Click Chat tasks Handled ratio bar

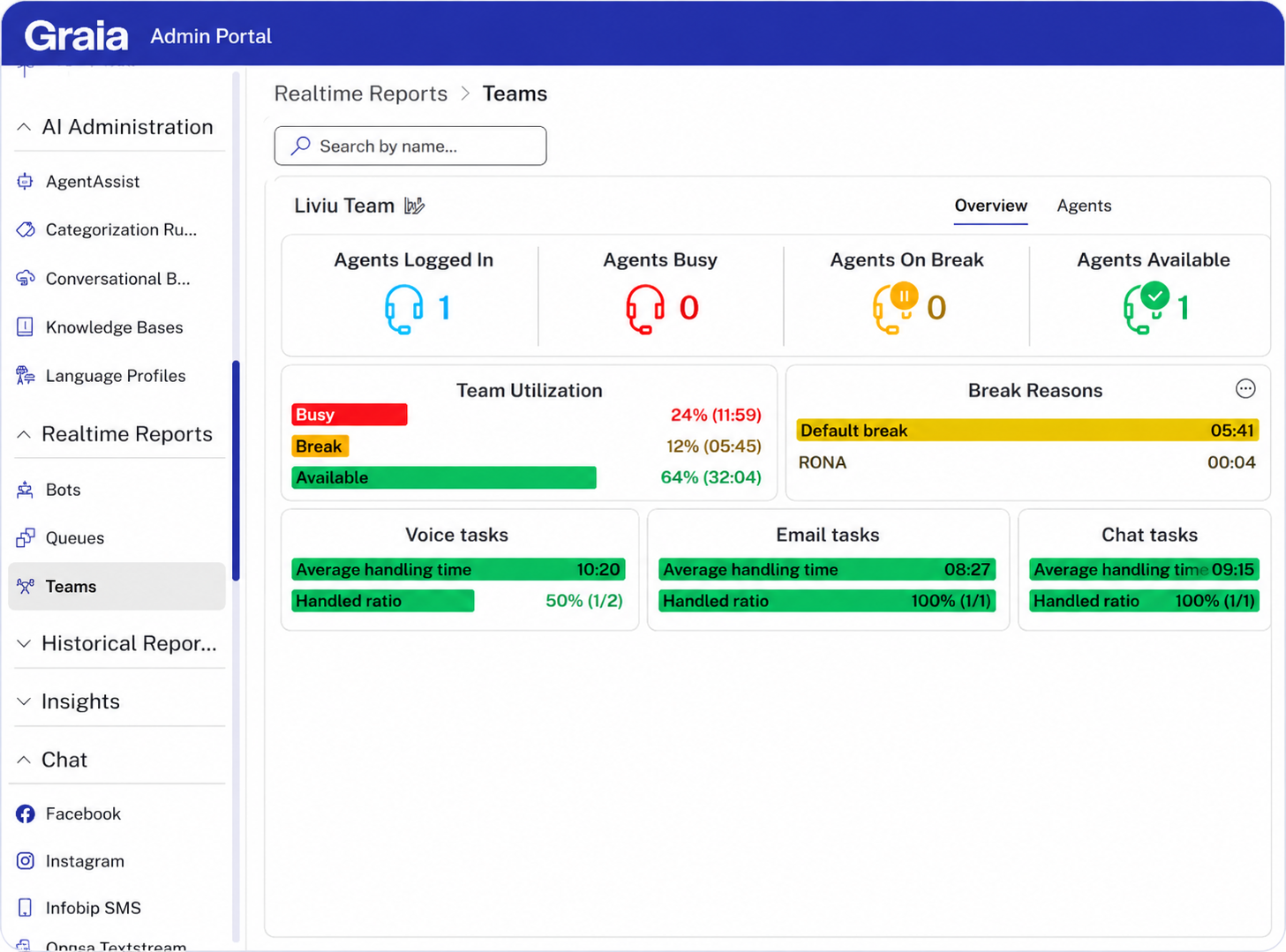click(1144, 601)
